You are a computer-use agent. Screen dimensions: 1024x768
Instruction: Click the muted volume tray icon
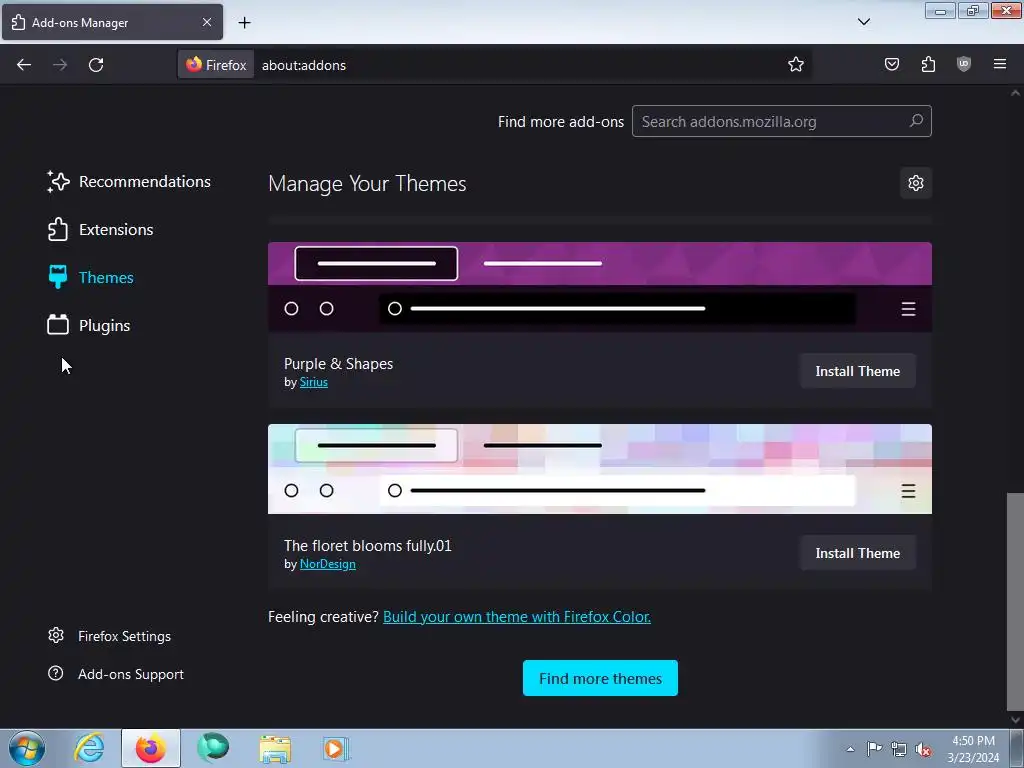923,749
